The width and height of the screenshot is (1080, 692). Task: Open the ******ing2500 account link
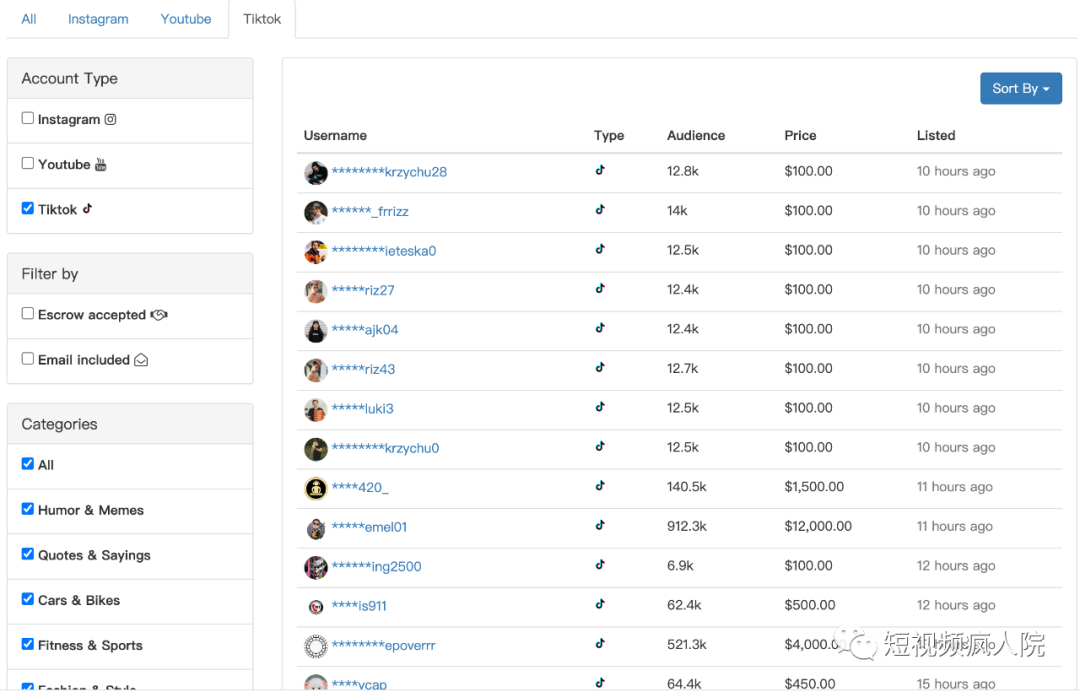[x=376, y=567]
